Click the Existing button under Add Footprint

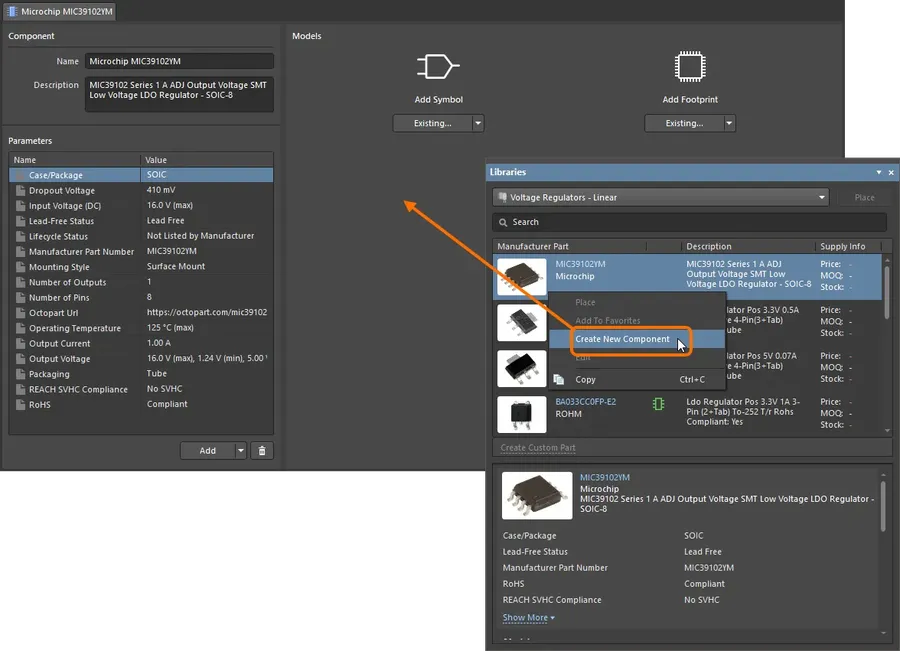684,123
